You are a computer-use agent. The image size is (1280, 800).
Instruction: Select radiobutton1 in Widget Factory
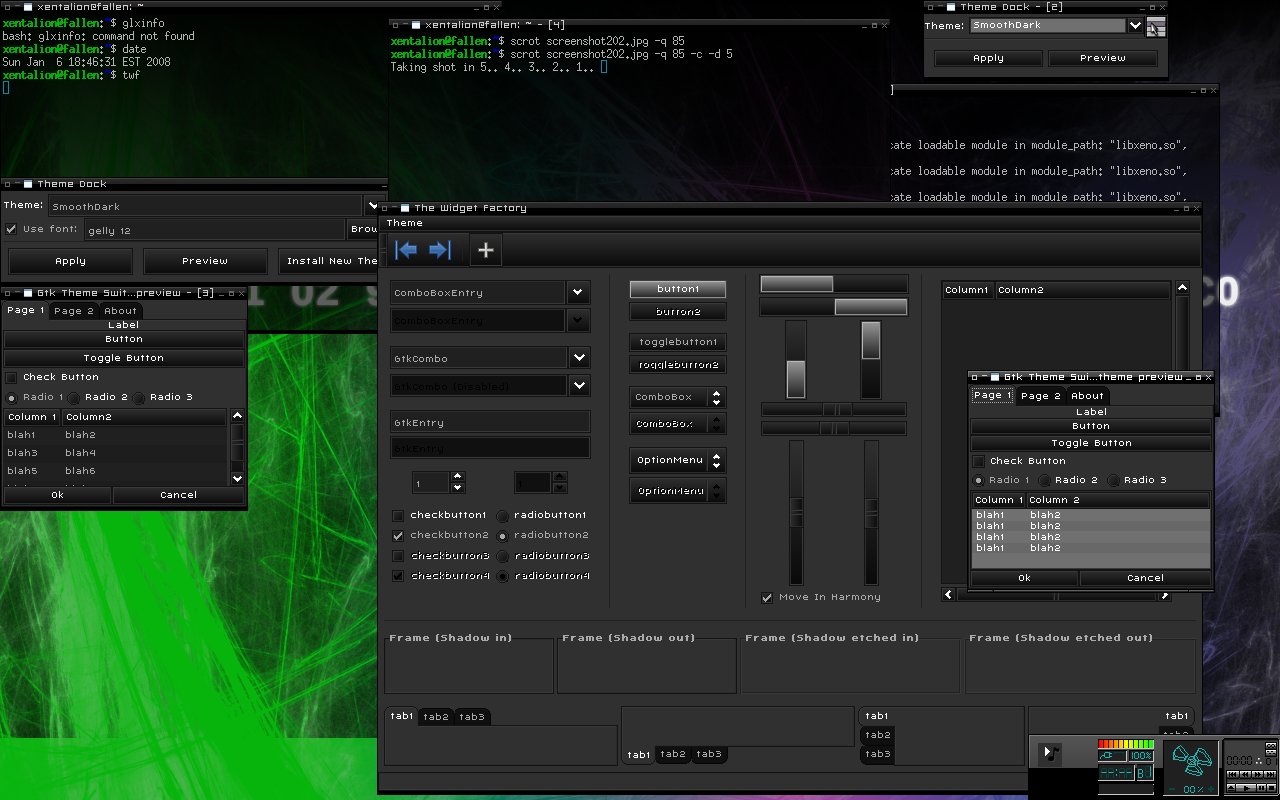point(503,515)
